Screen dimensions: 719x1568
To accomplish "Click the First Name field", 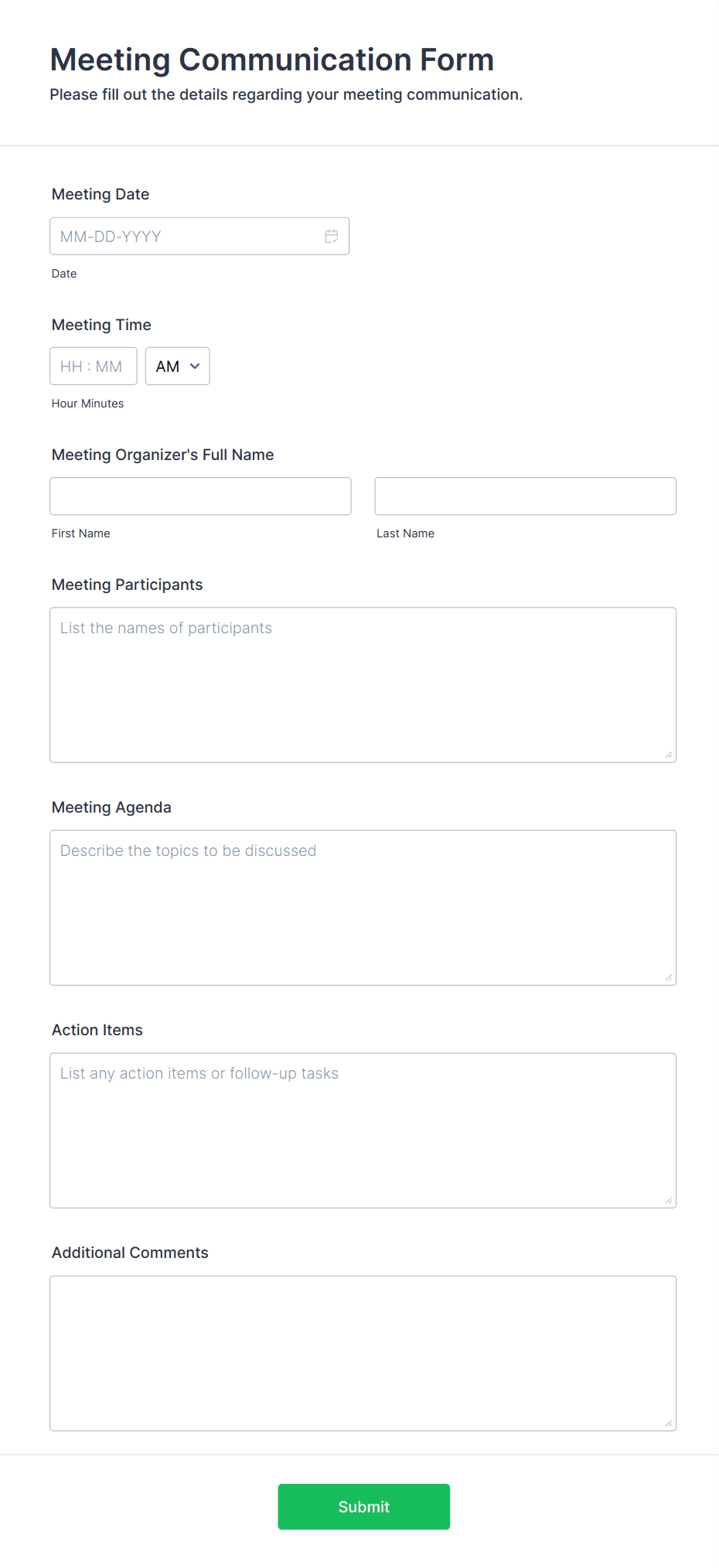I will pos(199,496).
